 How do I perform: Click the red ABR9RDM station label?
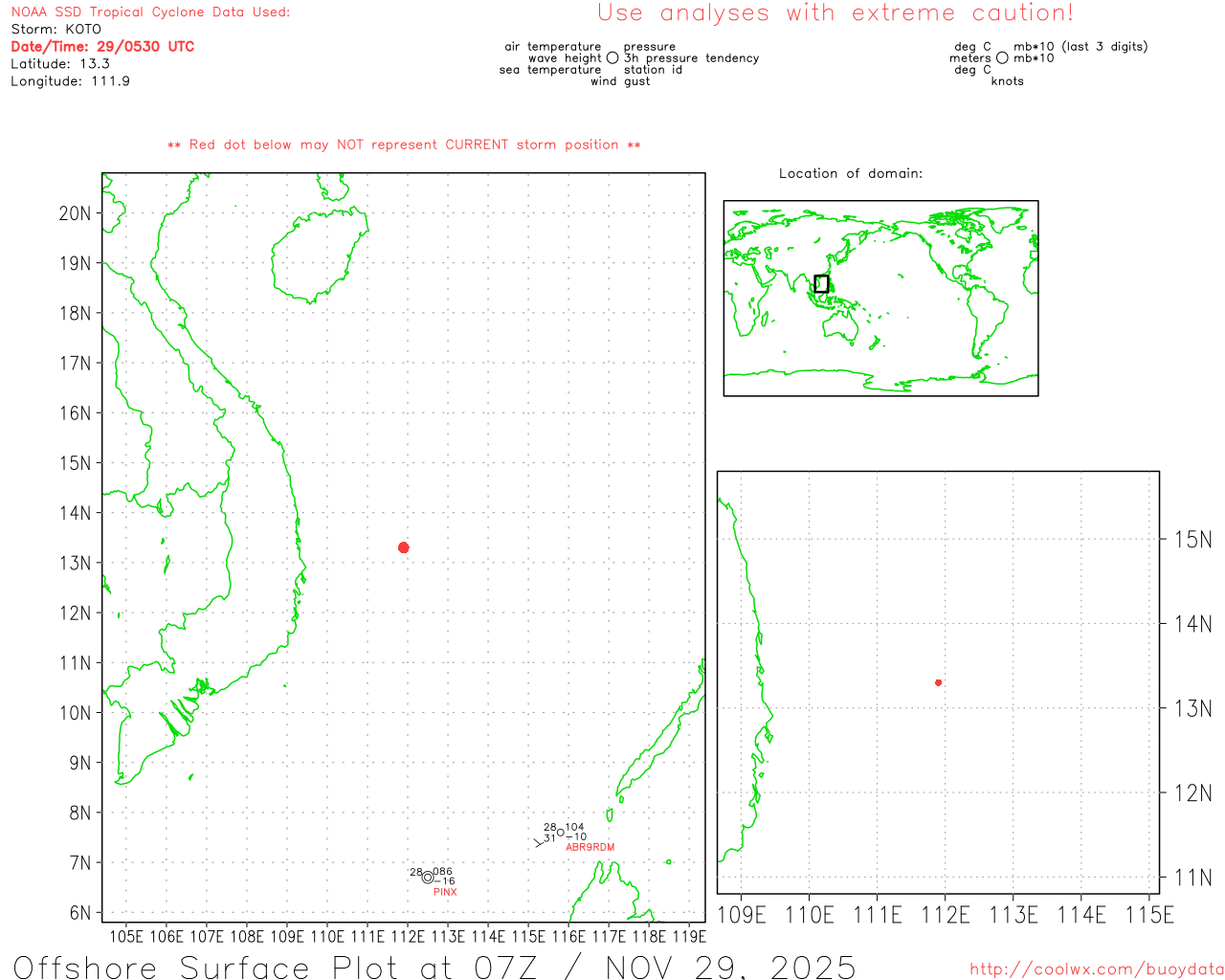click(590, 847)
